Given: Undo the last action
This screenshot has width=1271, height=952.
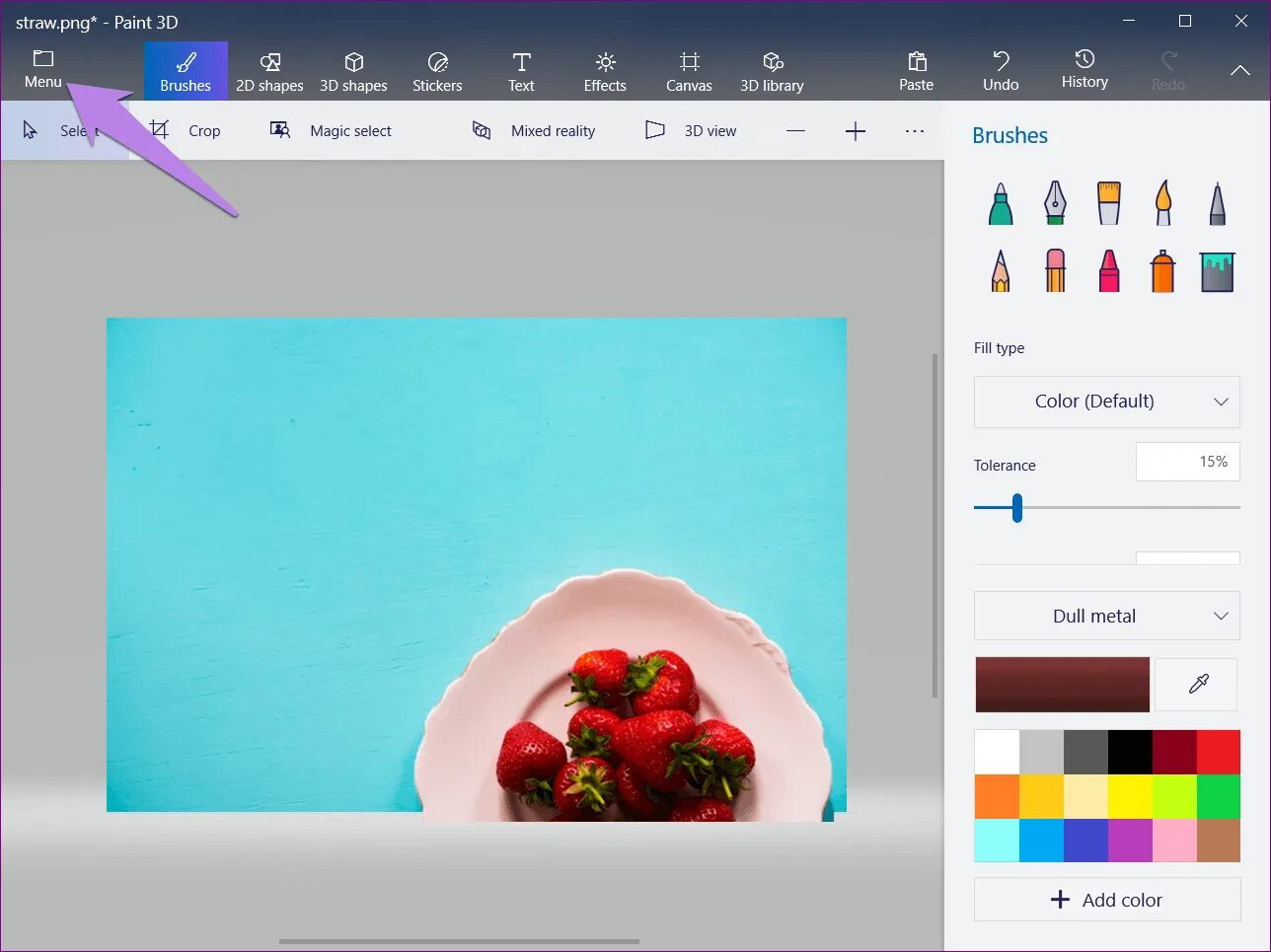Looking at the screenshot, I should tap(1001, 71).
